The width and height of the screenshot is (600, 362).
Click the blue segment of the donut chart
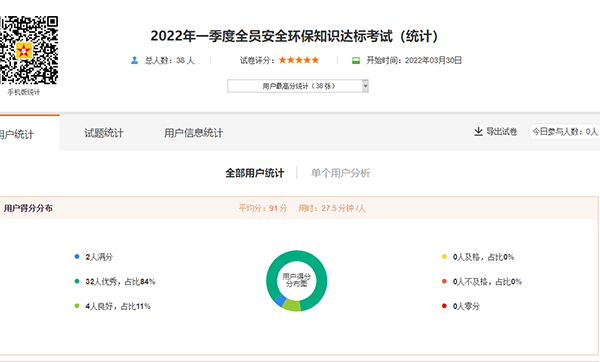pos(280,300)
